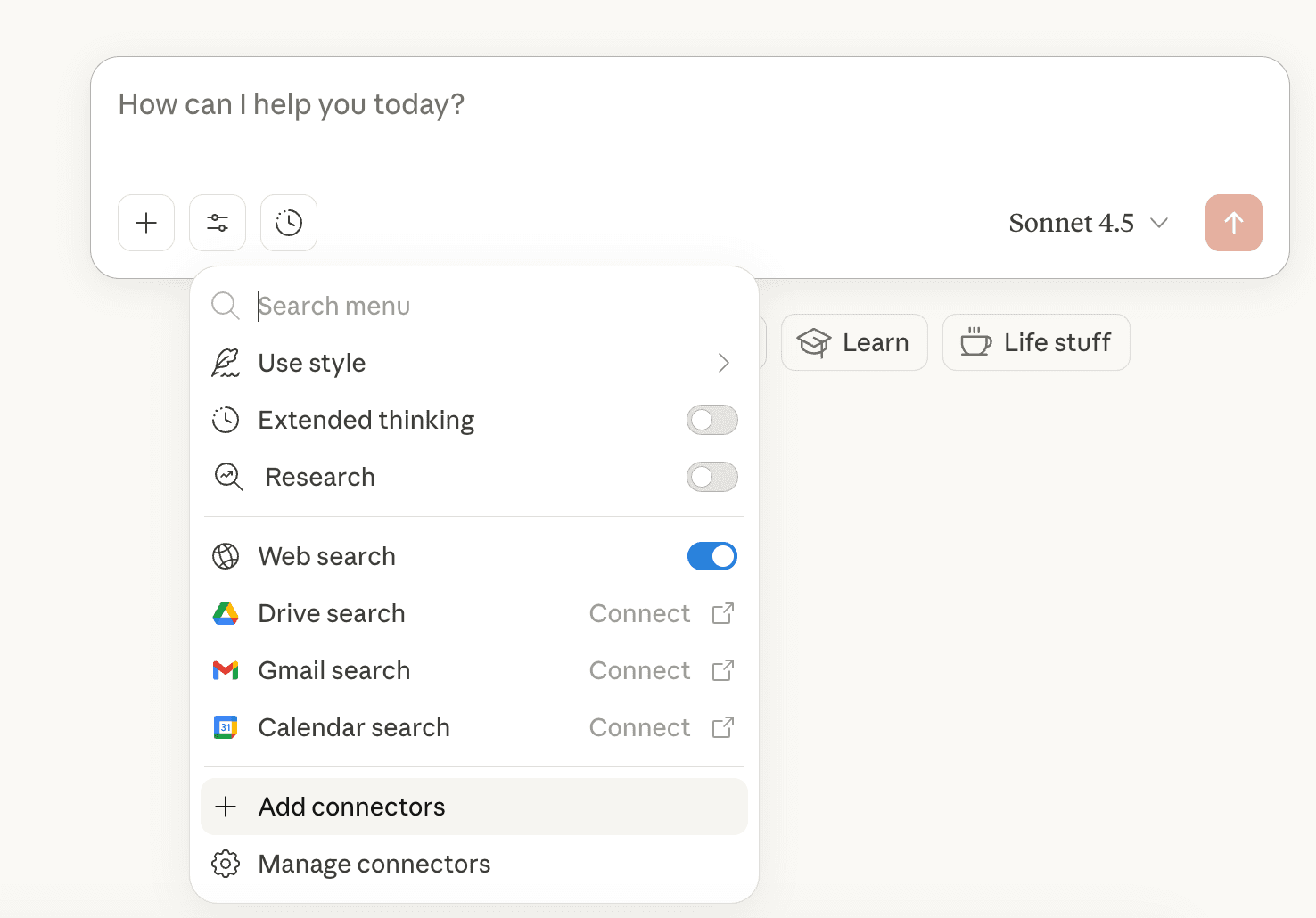
Task: Select Manage connectors menu entry
Action: click(x=374, y=863)
